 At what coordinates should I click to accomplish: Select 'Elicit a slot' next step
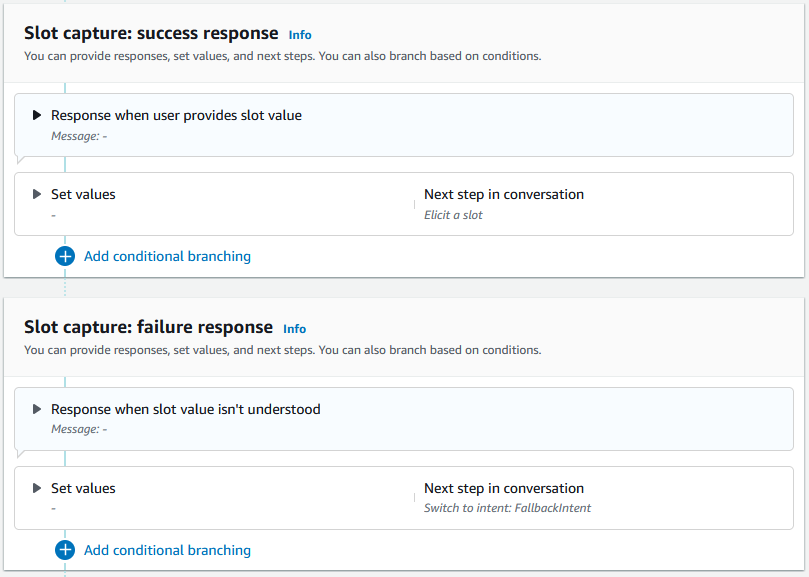tap(453, 215)
